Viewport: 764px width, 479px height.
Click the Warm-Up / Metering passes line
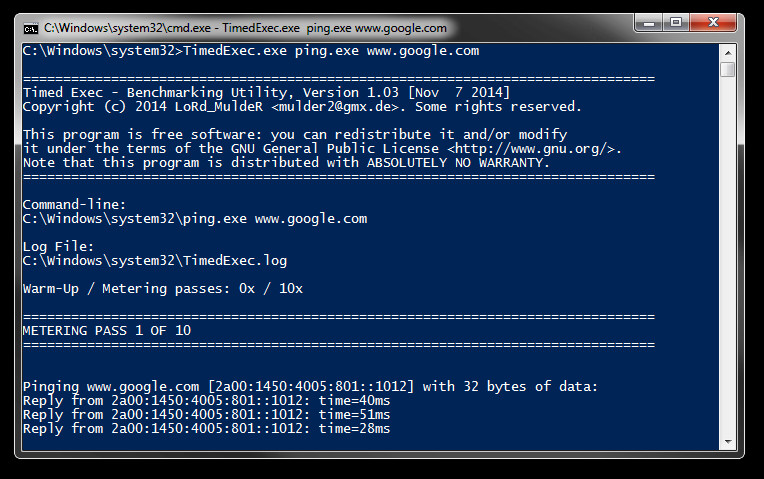163,288
